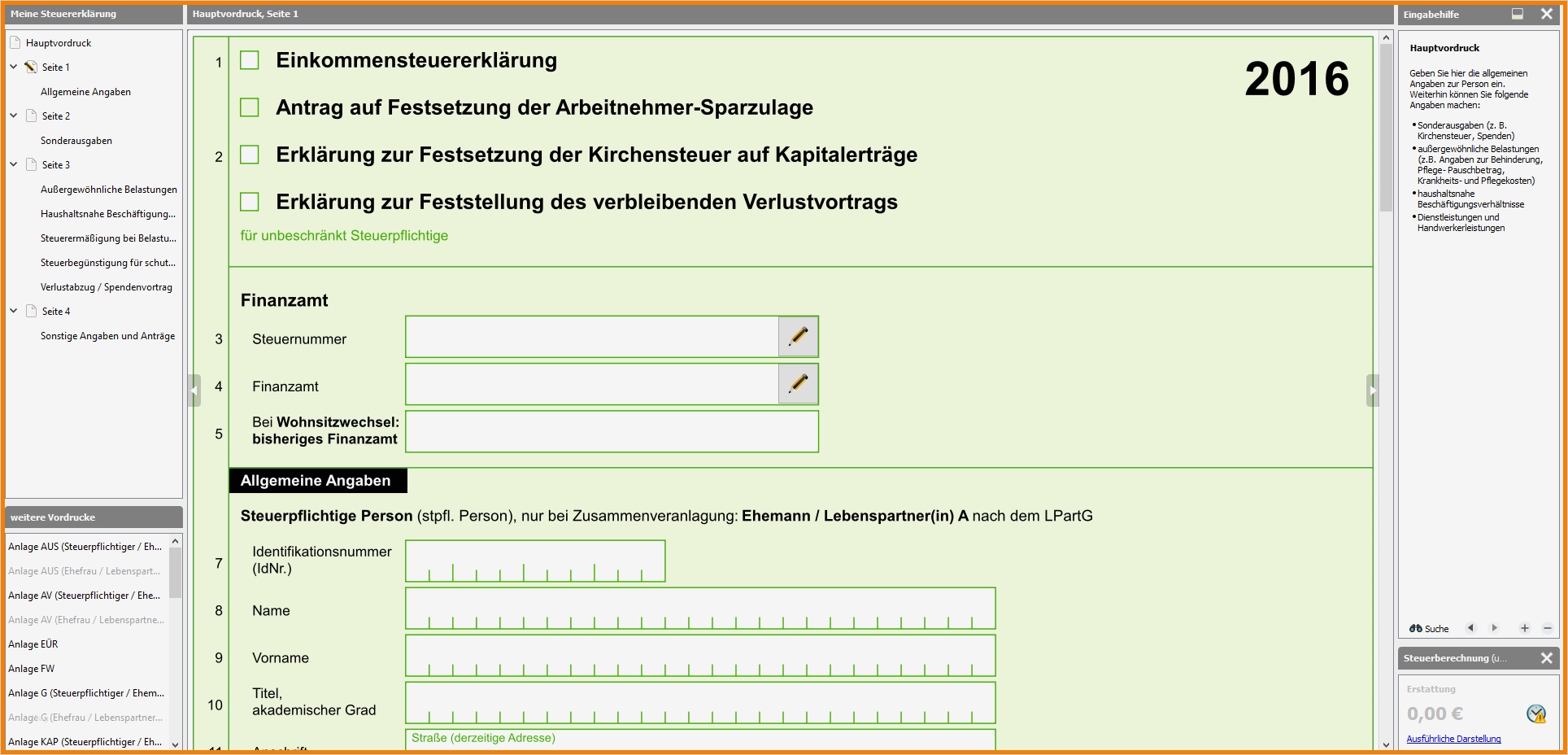Select Anlage EÜR from weitere Vordrucke
The image size is (1568, 755).
tap(33, 644)
